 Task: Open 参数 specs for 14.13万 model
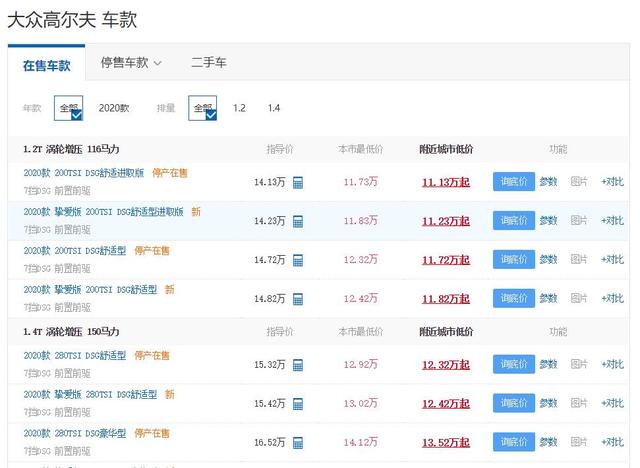tap(548, 182)
